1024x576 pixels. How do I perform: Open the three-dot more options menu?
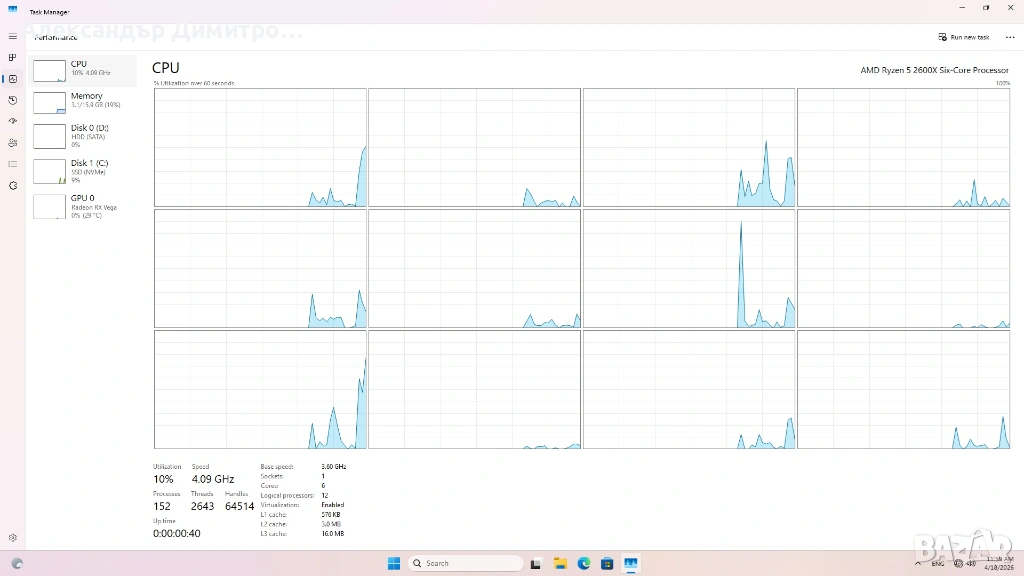pyautogui.click(x=1009, y=37)
